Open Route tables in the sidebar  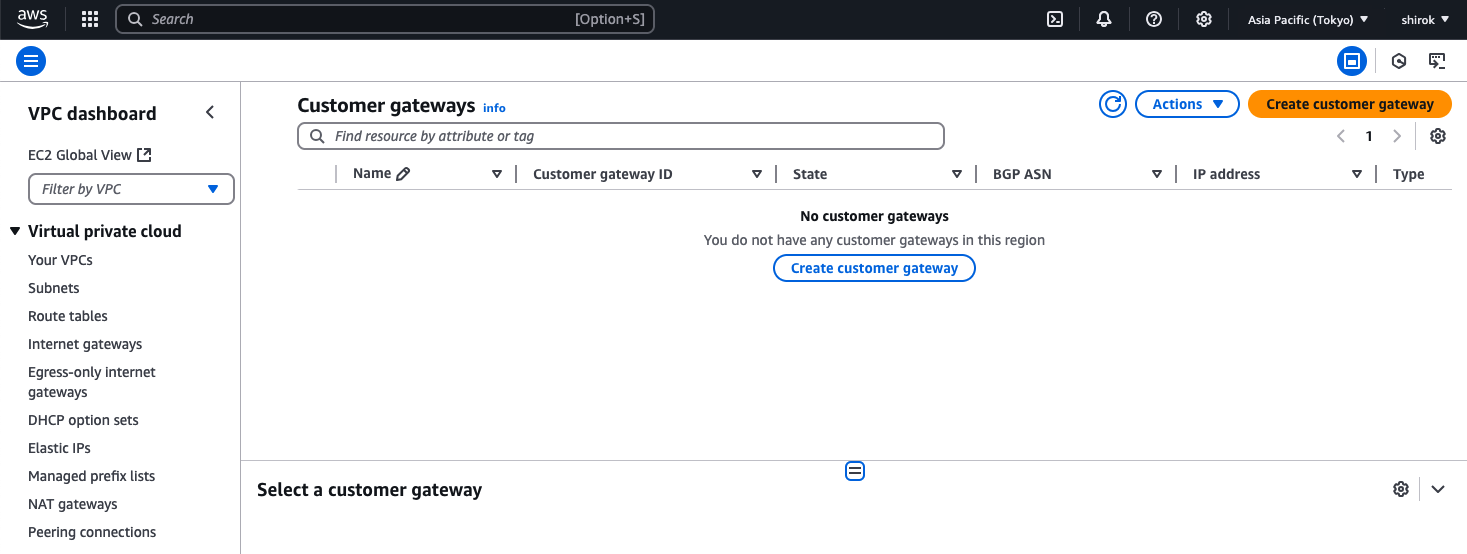pyautogui.click(x=68, y=316)
